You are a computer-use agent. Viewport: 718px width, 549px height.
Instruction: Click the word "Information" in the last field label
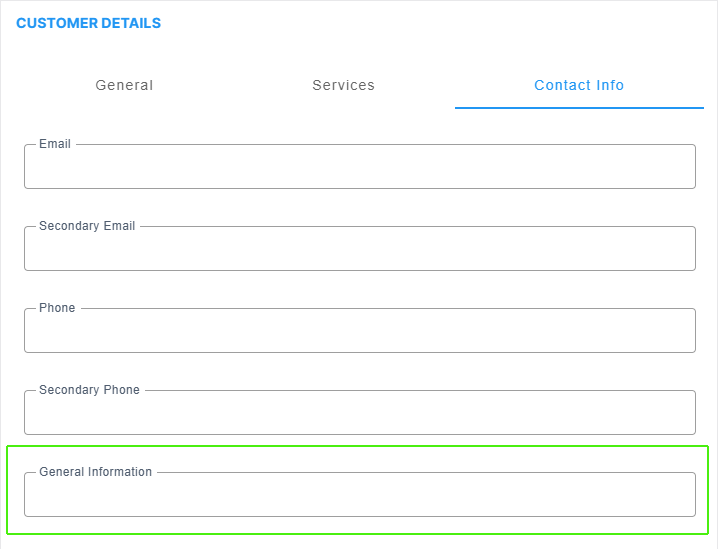click(120, 472)
